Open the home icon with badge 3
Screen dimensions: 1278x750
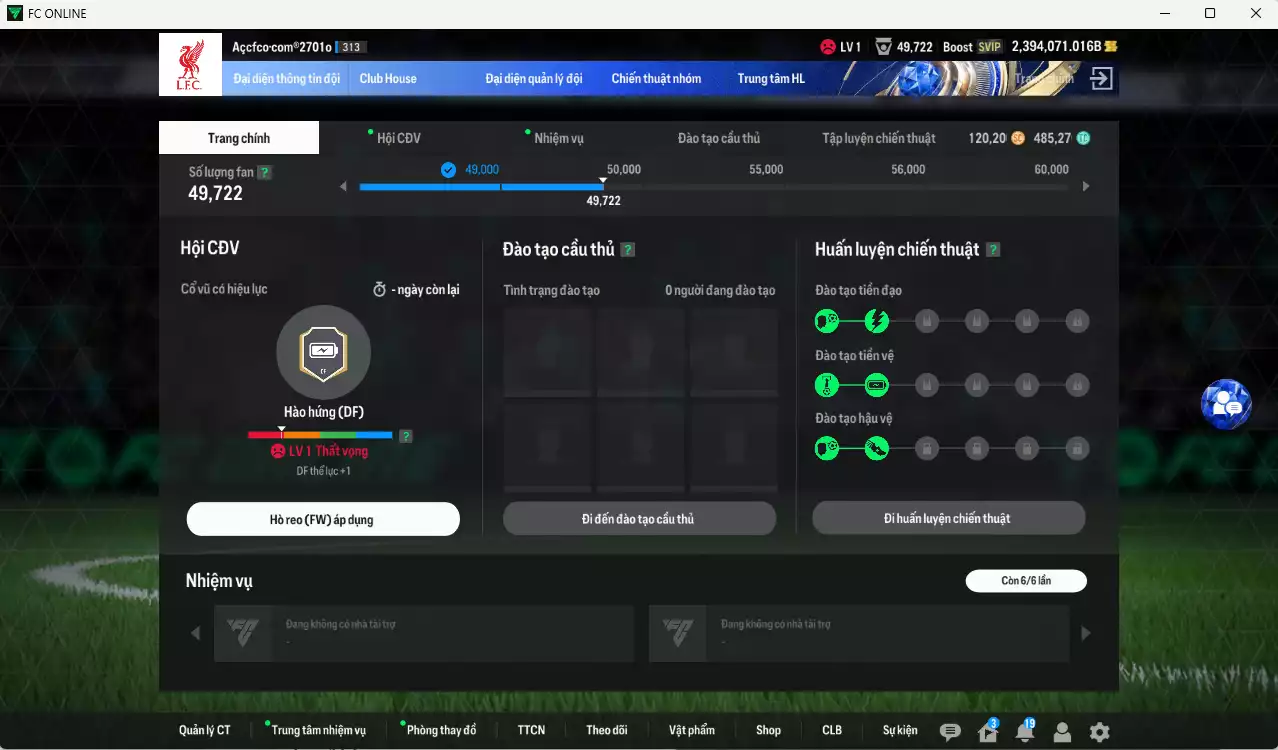click(x=988, y=732)
